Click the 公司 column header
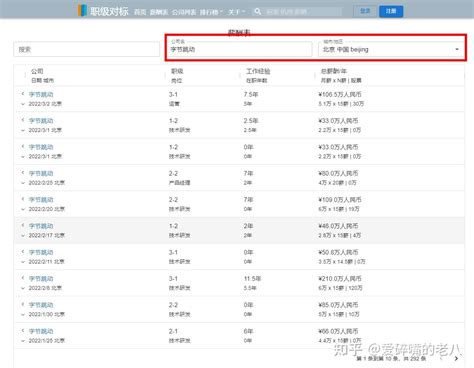This screenshot has width=474, height=368. tap(37, 71)
